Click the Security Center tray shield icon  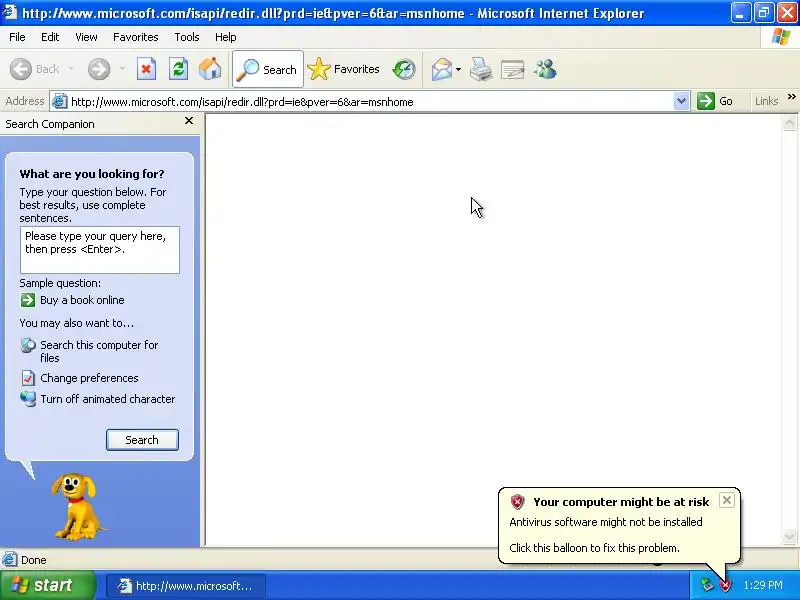724,585
